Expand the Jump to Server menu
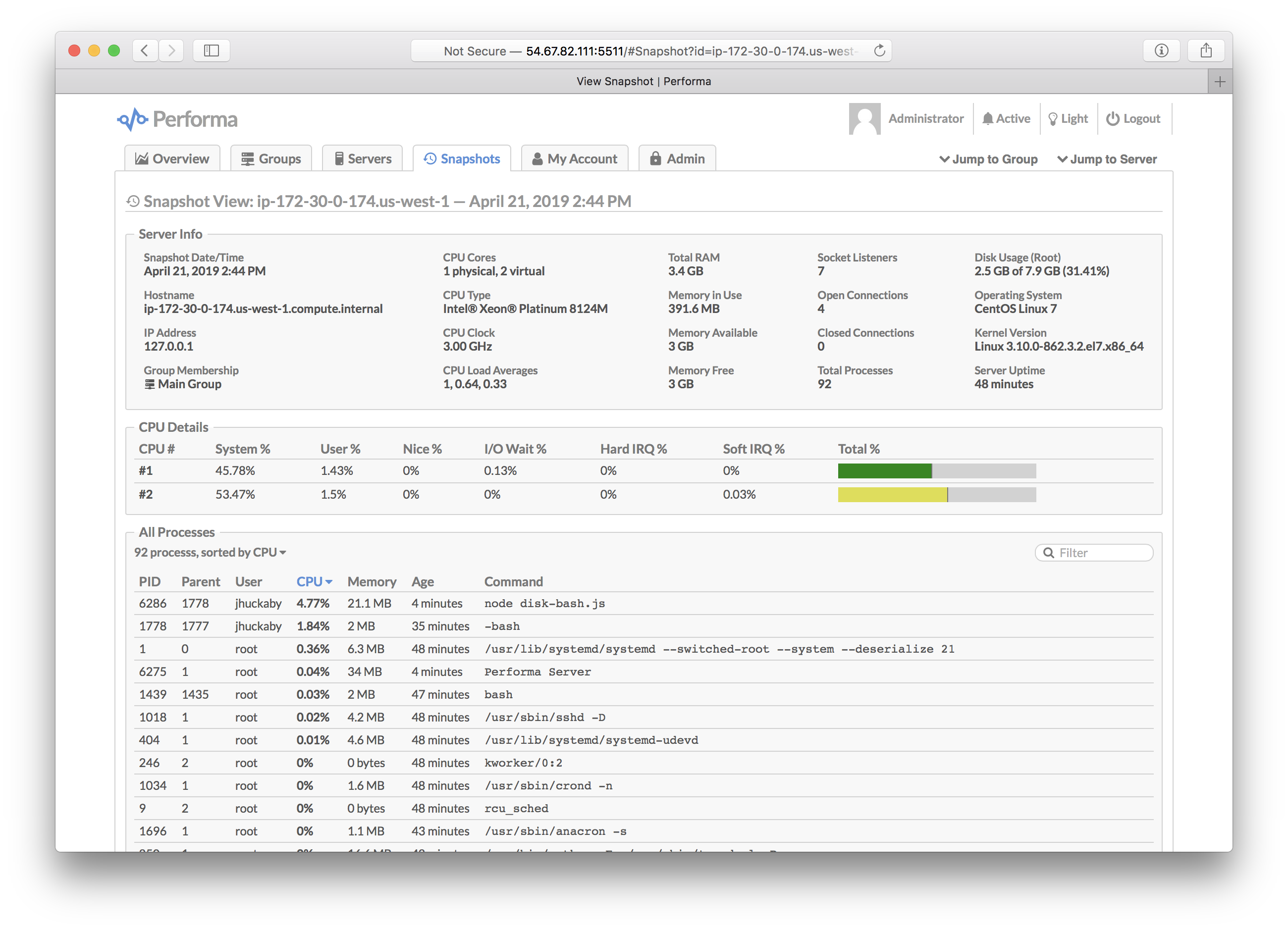Screen dimensions: 1288x931 (x=1106, y=159)
